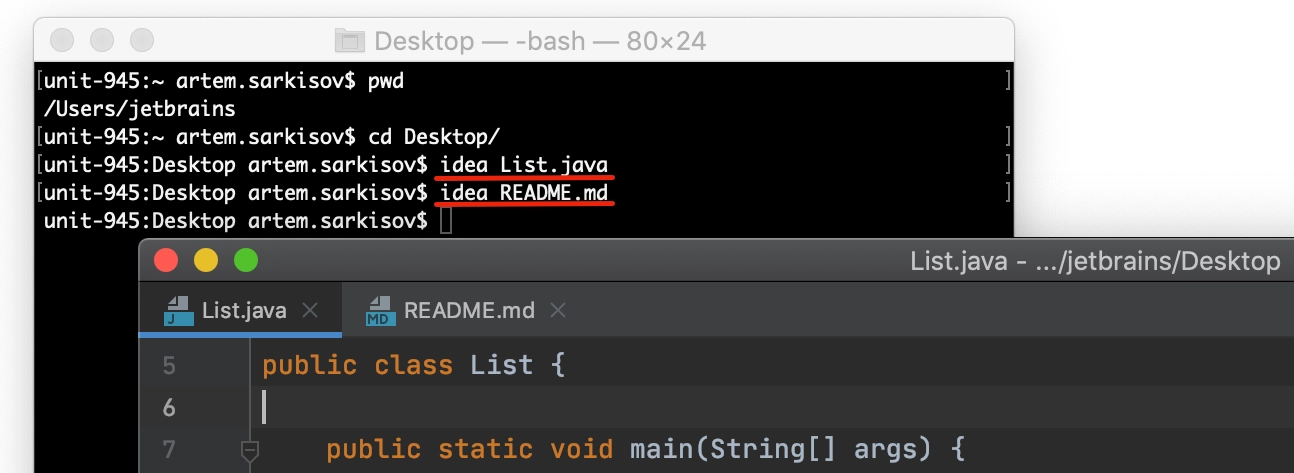
Task: Click the underlined 'idea README.md' command
Action: point(524,192)
